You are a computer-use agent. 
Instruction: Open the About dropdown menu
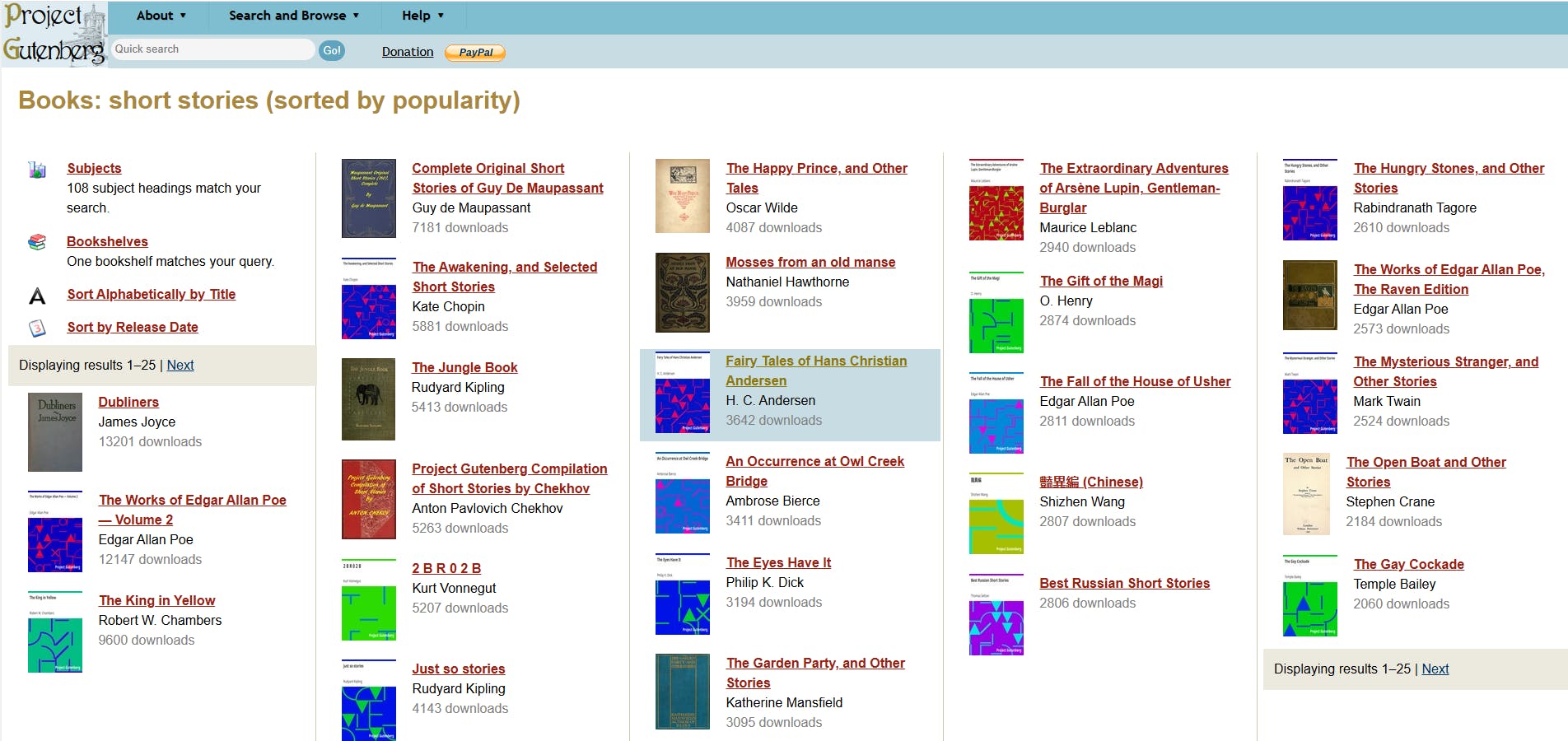(161, 16)
